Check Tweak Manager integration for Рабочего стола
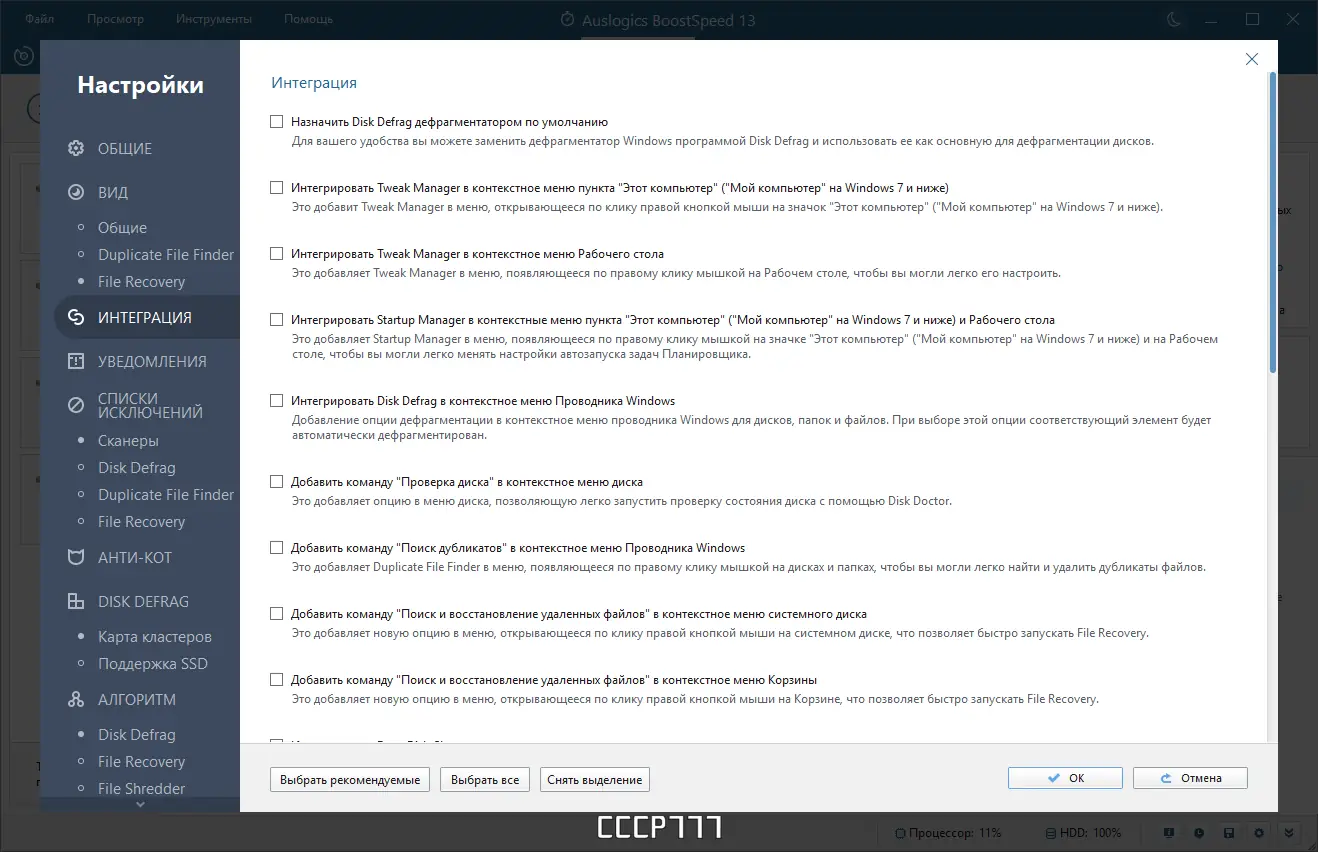1318x852 pixels. (277, 254)
